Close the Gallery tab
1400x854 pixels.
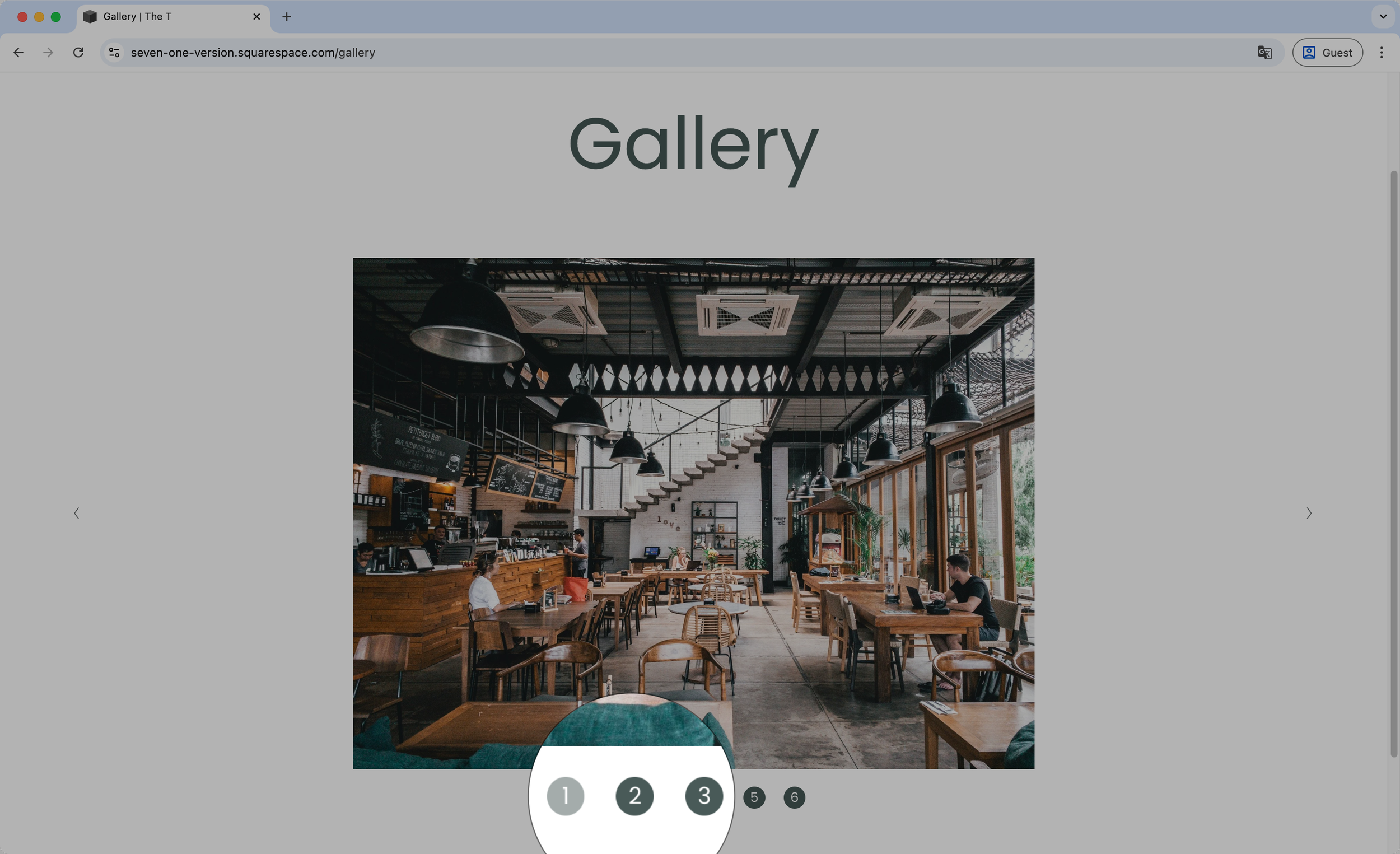pos(256,16)
